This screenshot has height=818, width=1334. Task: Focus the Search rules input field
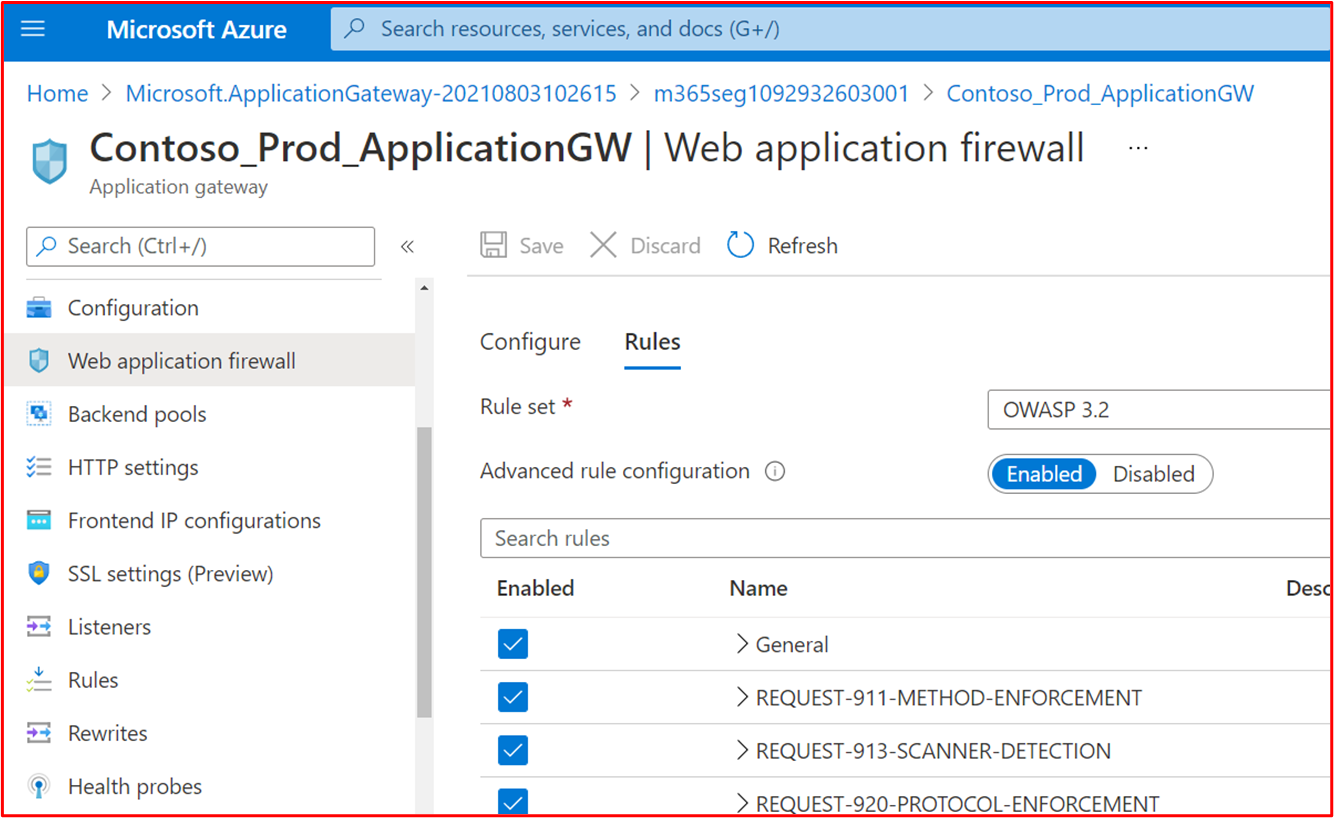(x=905, y=538)
